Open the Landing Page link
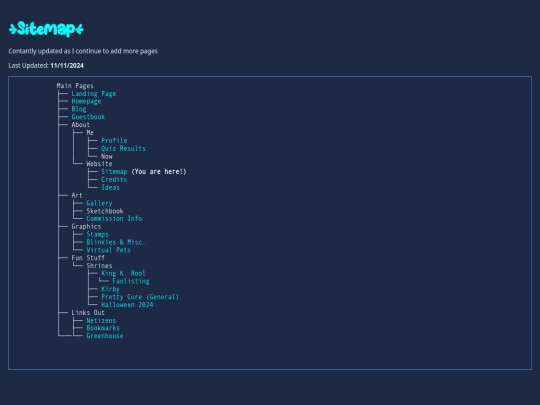 tap(94, 94)
